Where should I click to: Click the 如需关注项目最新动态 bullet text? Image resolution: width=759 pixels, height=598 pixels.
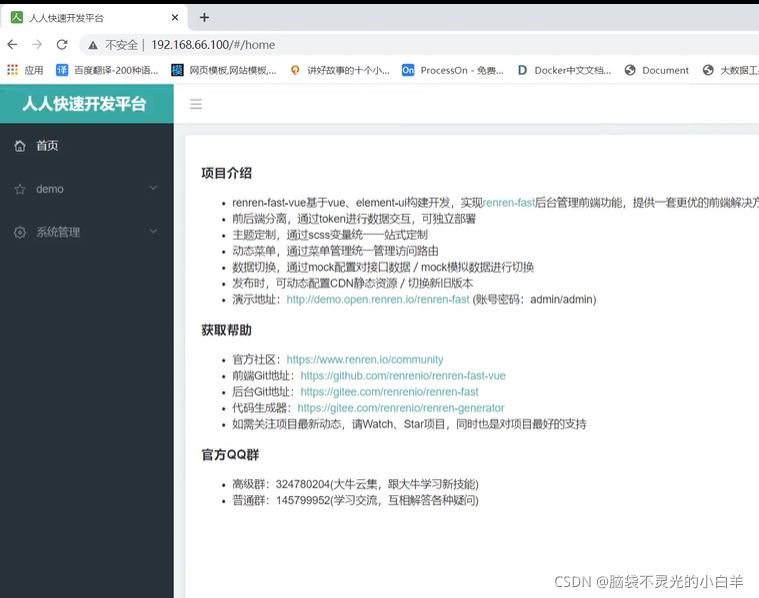pos(409,424)
